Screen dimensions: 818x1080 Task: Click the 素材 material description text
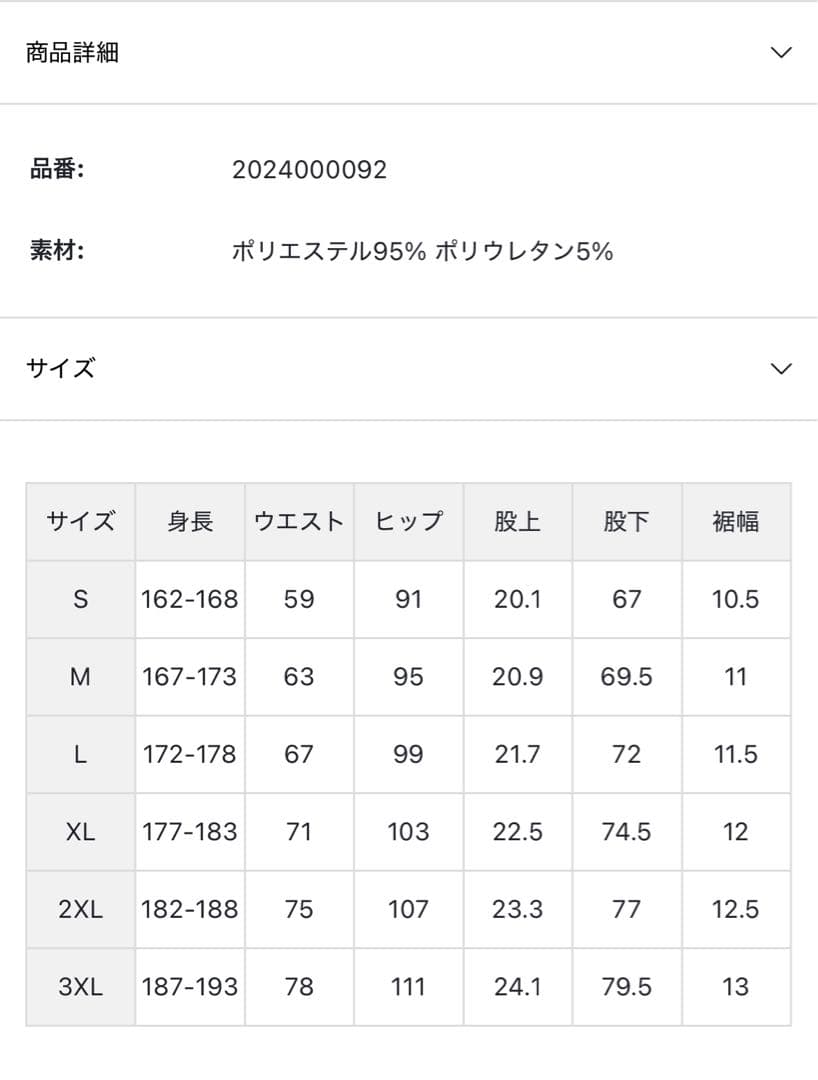click(x=420, y=251)
